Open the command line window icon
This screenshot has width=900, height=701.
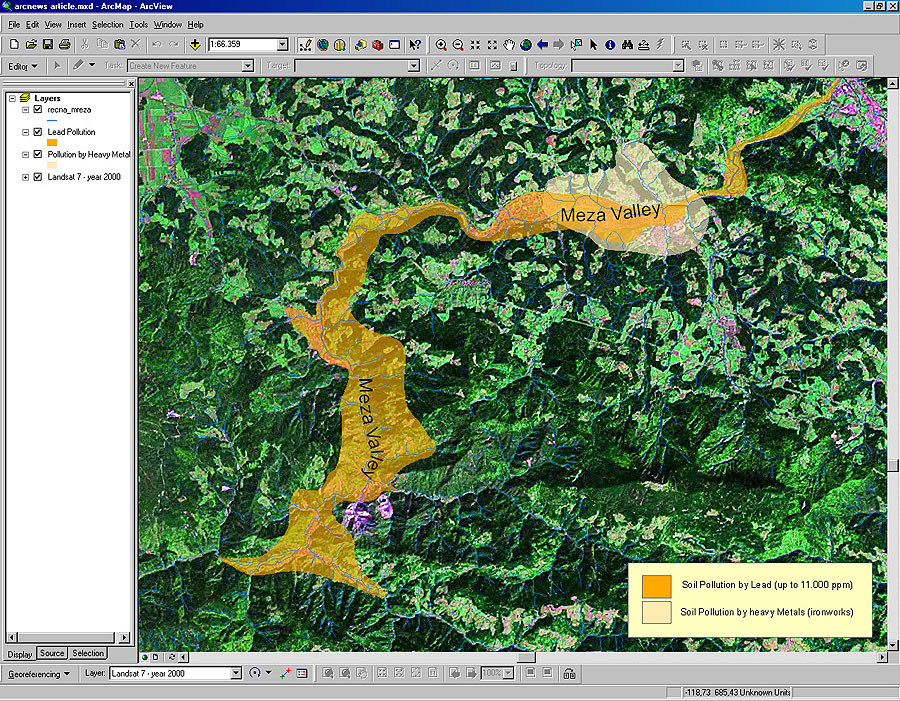tap(394, 44)
